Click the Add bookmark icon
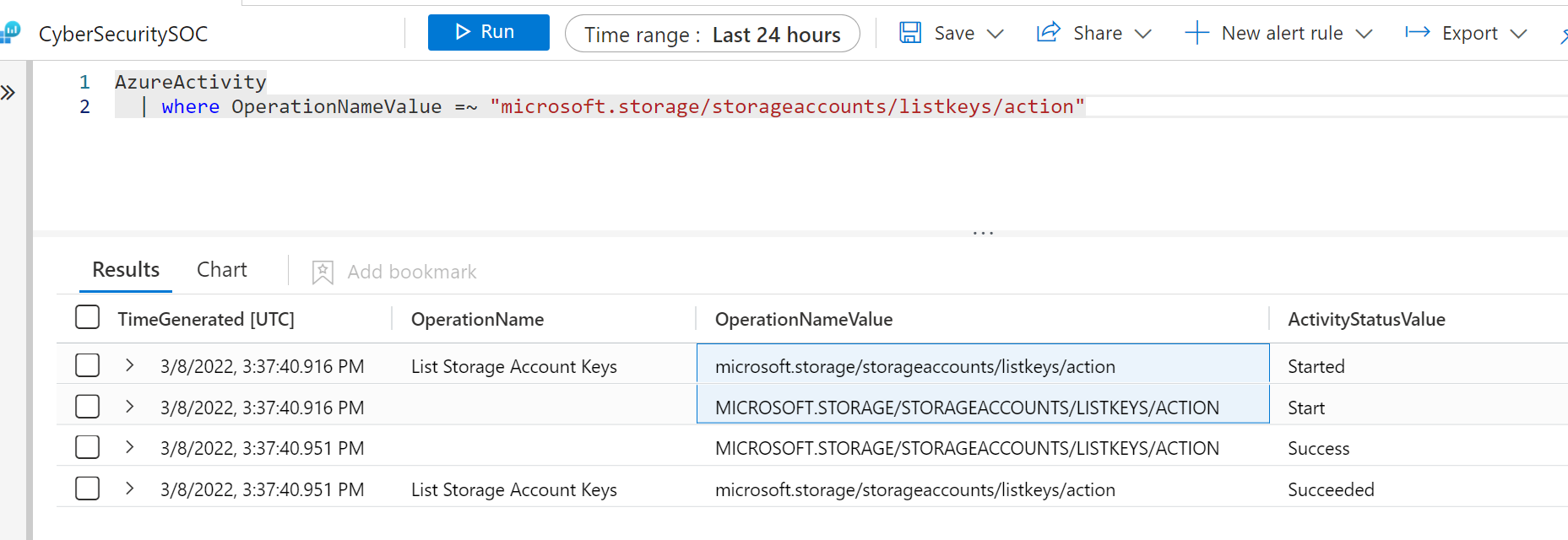The width and height of the screenshot is (1568, 540). [x=323, y=272]
